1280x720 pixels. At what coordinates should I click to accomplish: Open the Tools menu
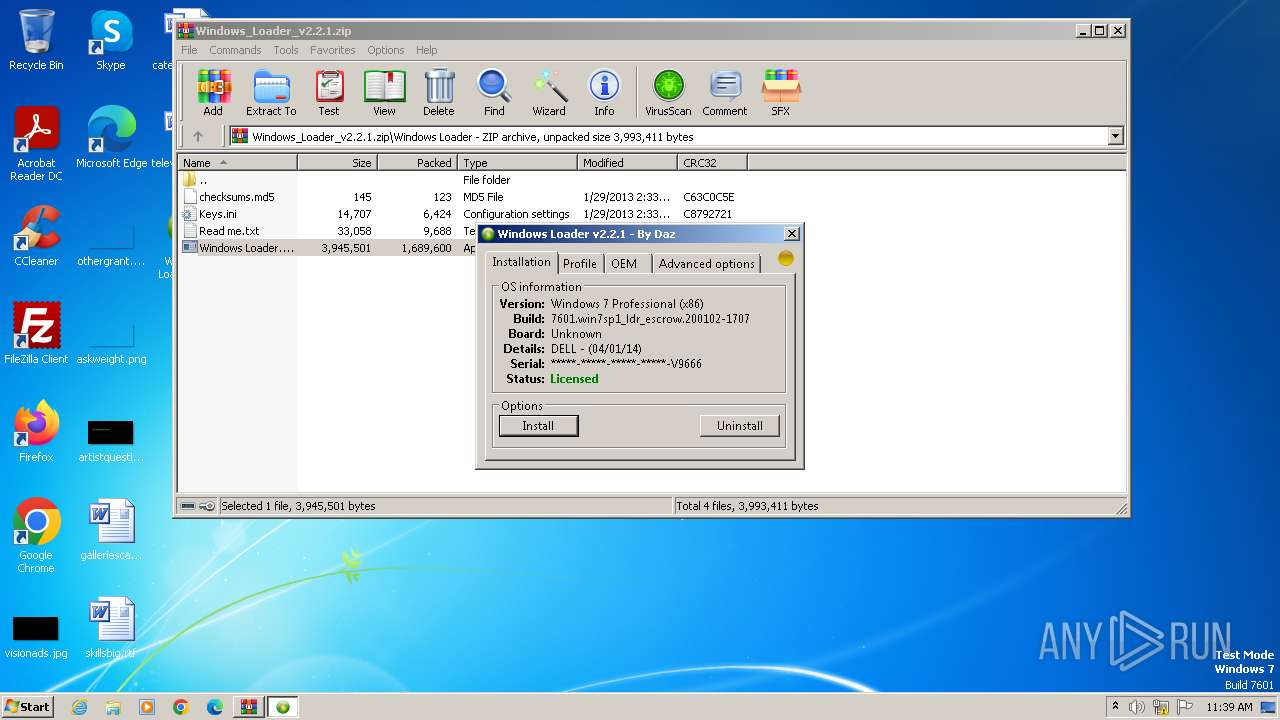[x=286, y=50]
